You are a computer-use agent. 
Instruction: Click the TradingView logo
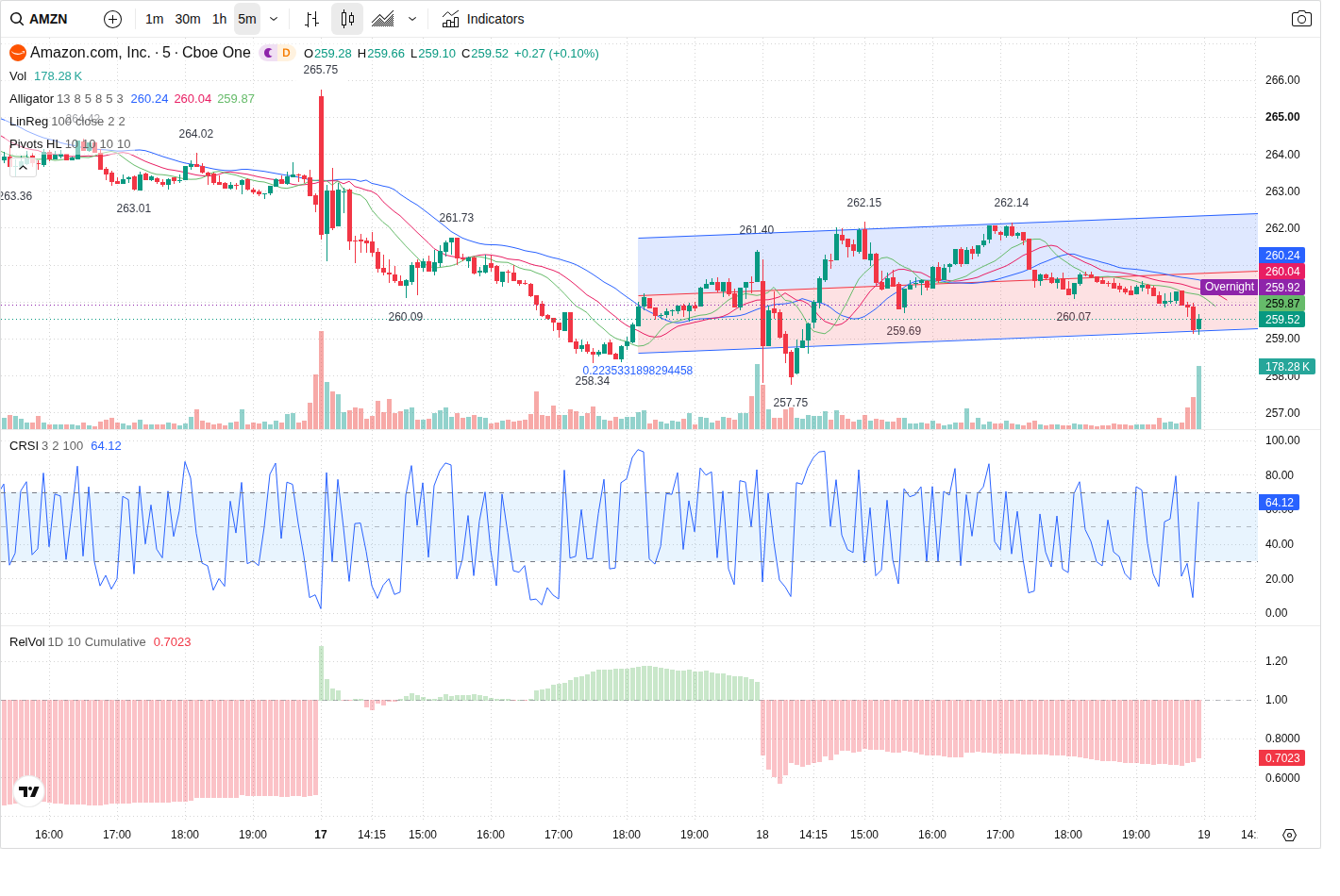pos(29,791)
